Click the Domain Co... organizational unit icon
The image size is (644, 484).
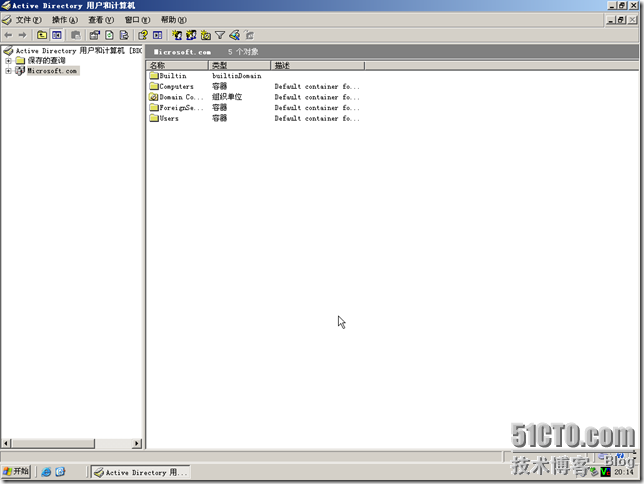(154, 97)
